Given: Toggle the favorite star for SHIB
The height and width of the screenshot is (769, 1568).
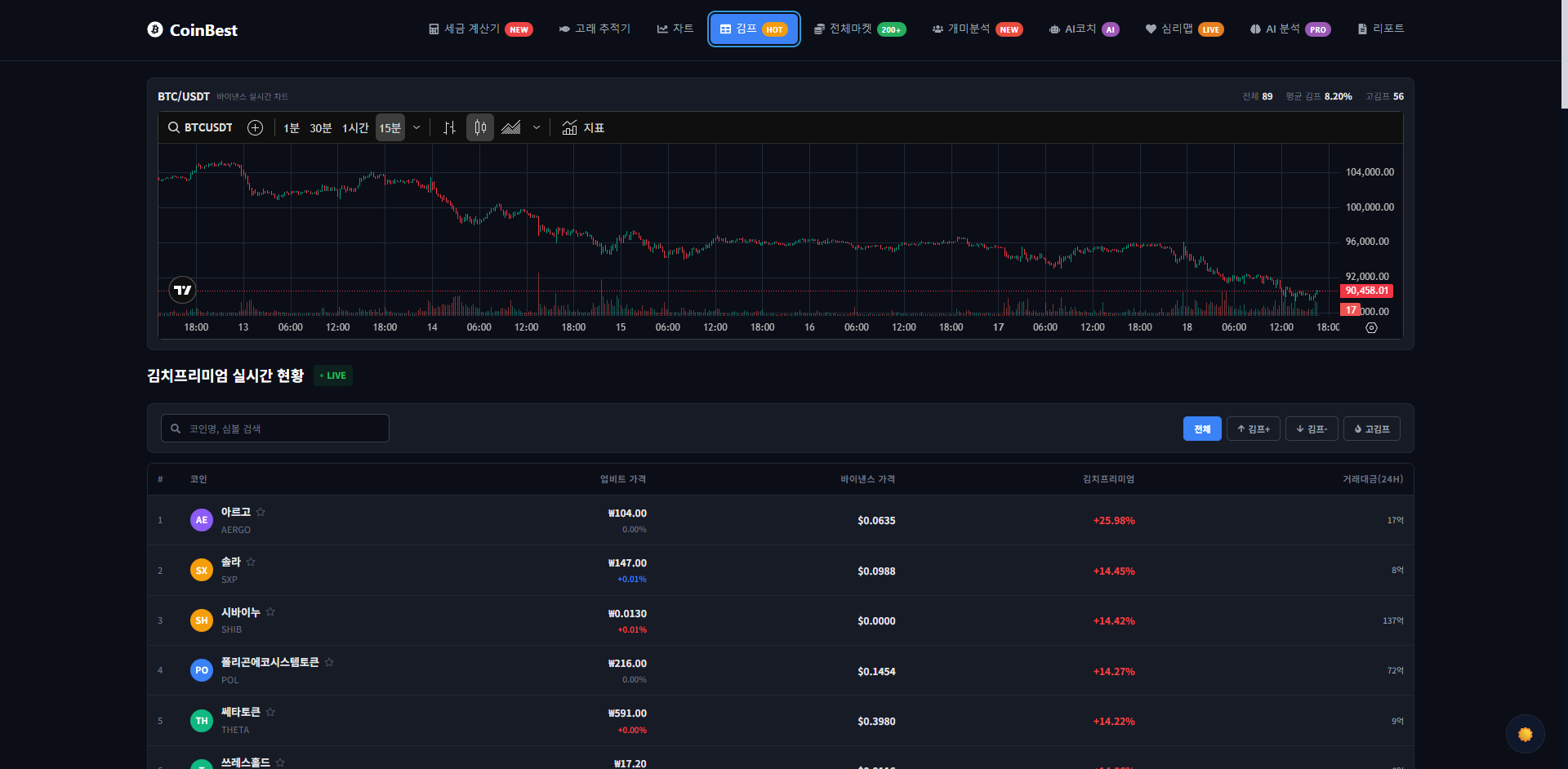Looking at the screenshot, I should coord(270,611).
